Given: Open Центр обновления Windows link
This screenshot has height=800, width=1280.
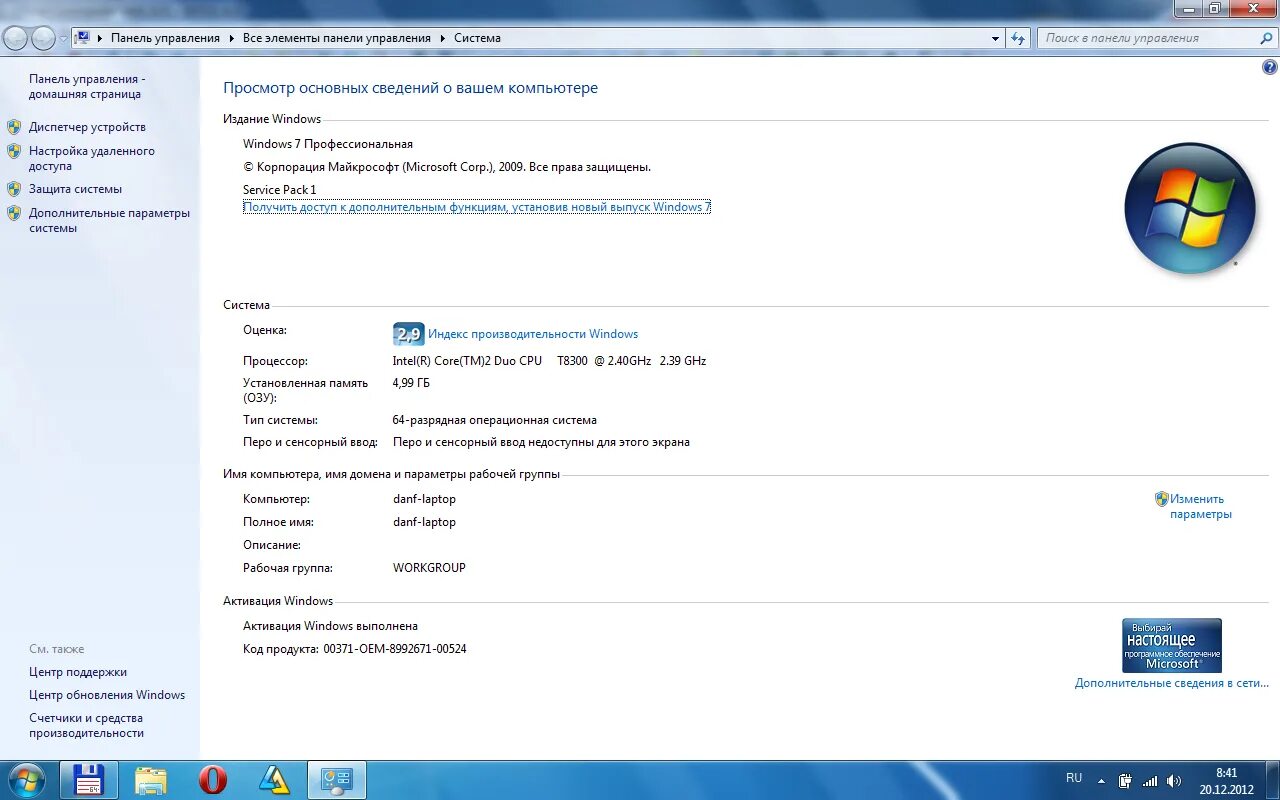Looking at the screenshot, I should 107,695.
